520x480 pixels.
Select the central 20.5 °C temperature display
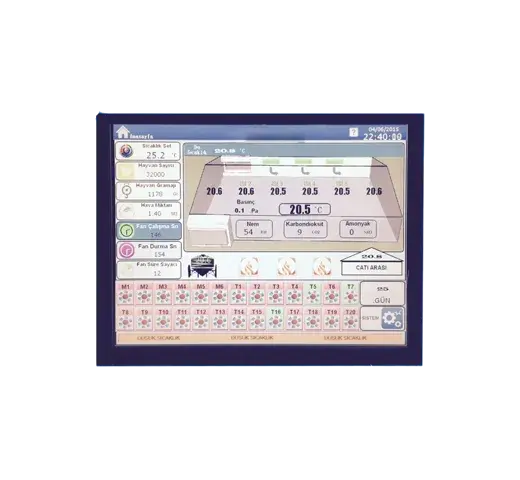tap(305, 209)
